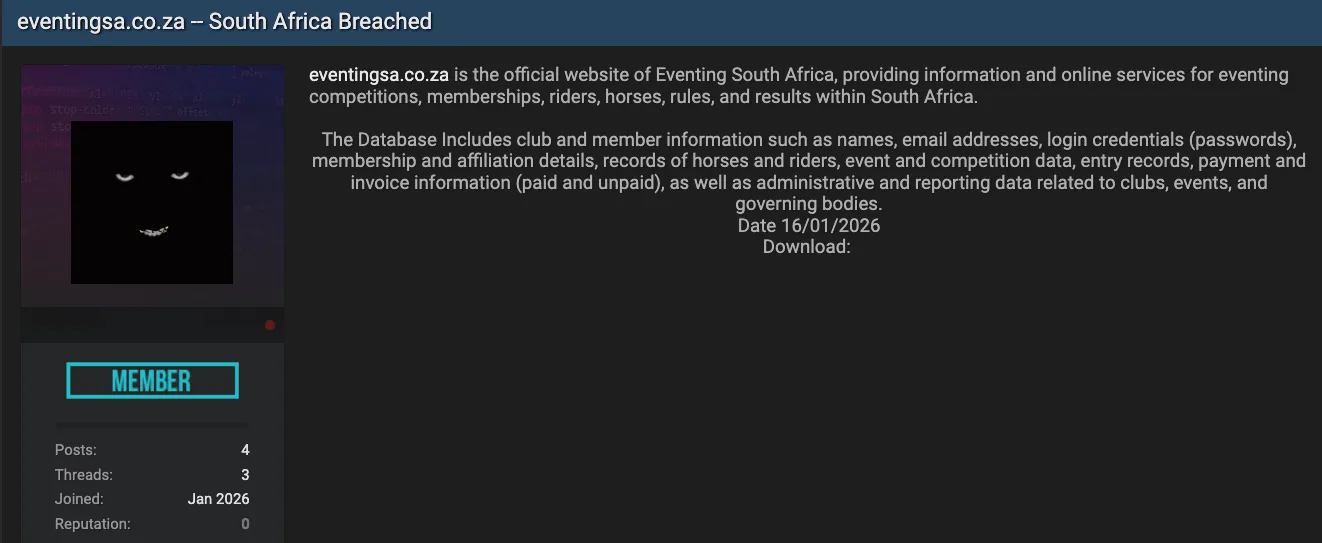Screen dimensions: 1322x543
Task: Click the Posts: label in profile
Action: (76, 450)
